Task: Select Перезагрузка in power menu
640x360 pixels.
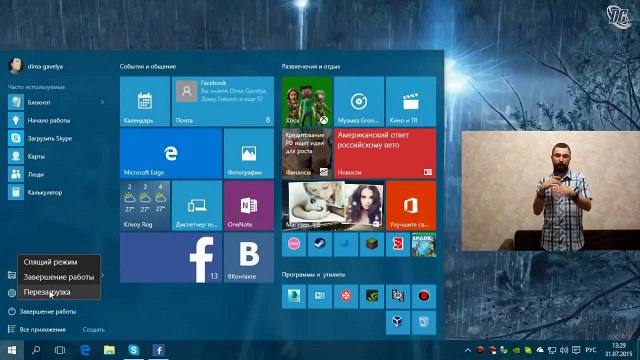Action: coord(59,292)
